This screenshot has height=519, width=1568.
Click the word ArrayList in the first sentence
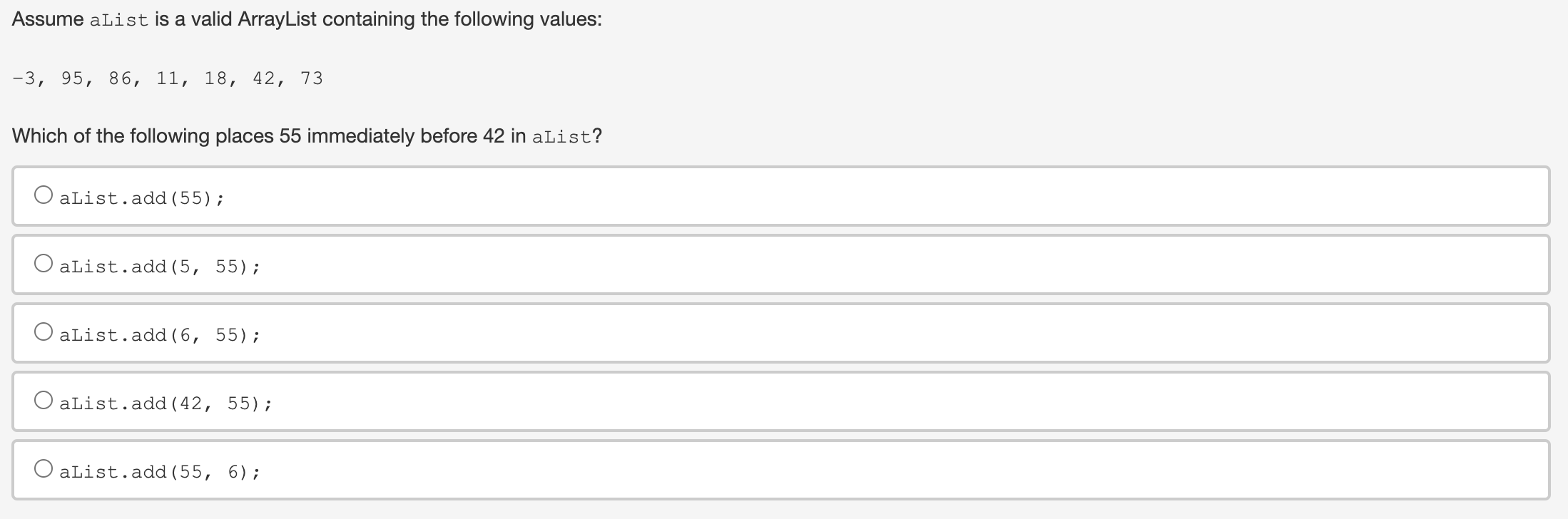click(x=277, y=19)
